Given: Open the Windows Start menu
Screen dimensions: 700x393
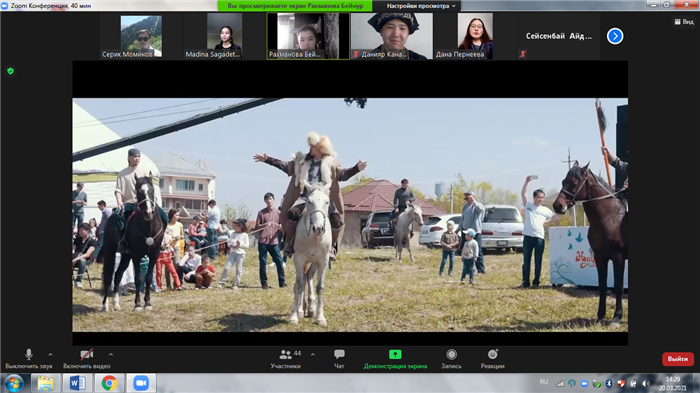Looking at the screenshot, I should [14, 383].
